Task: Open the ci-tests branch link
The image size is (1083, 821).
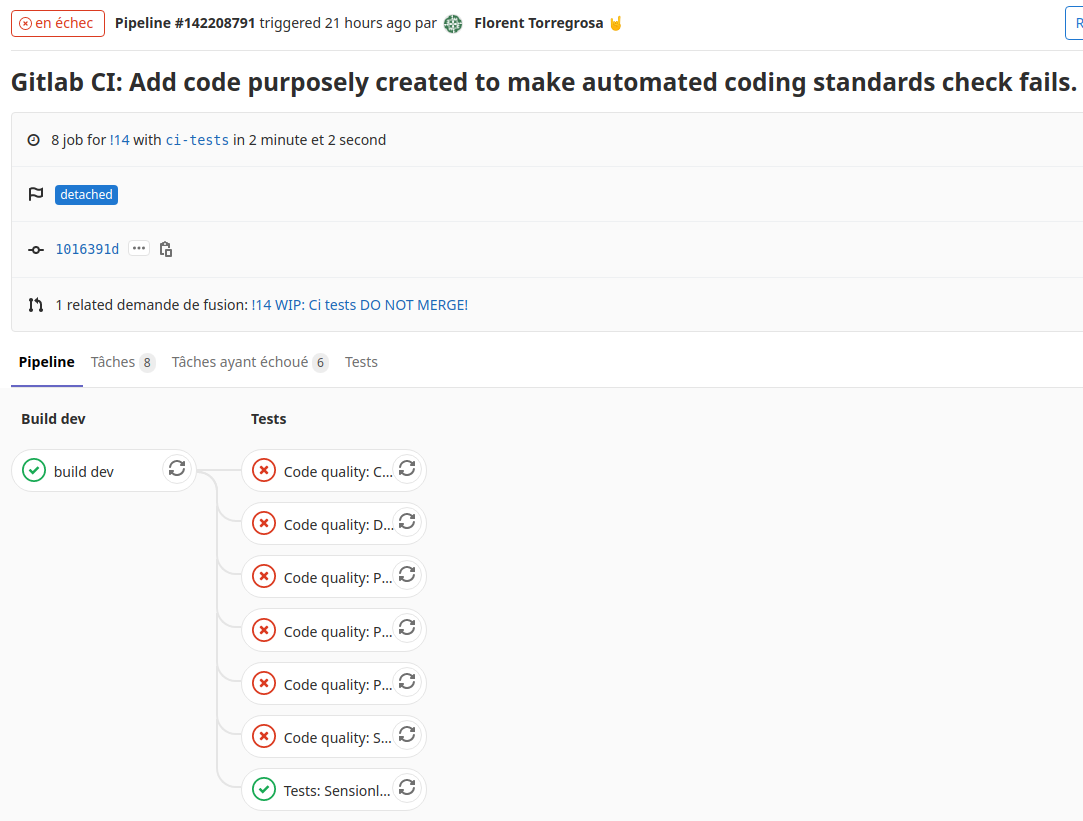Action: [197, 140]
